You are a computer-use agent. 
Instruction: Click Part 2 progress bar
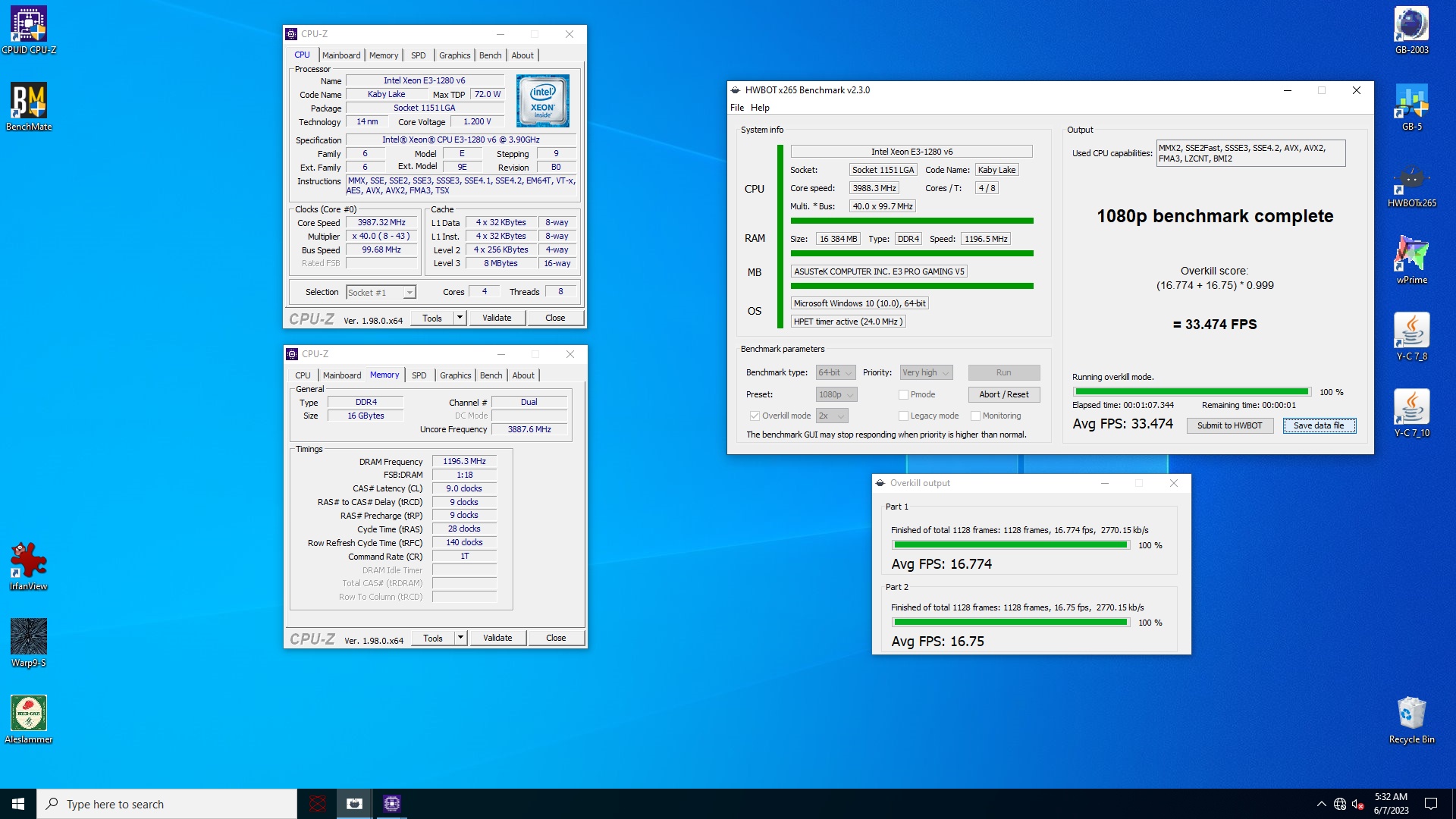1010,623
